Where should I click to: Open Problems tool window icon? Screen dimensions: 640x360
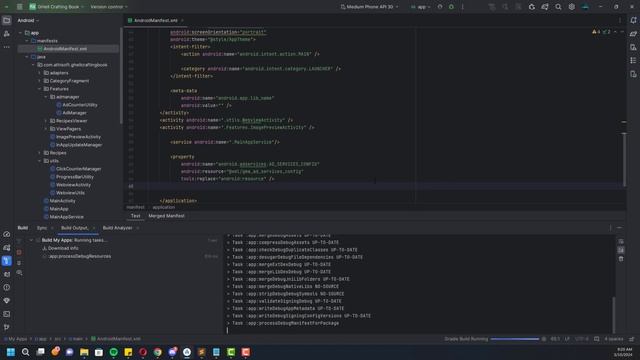coord(7,287)
